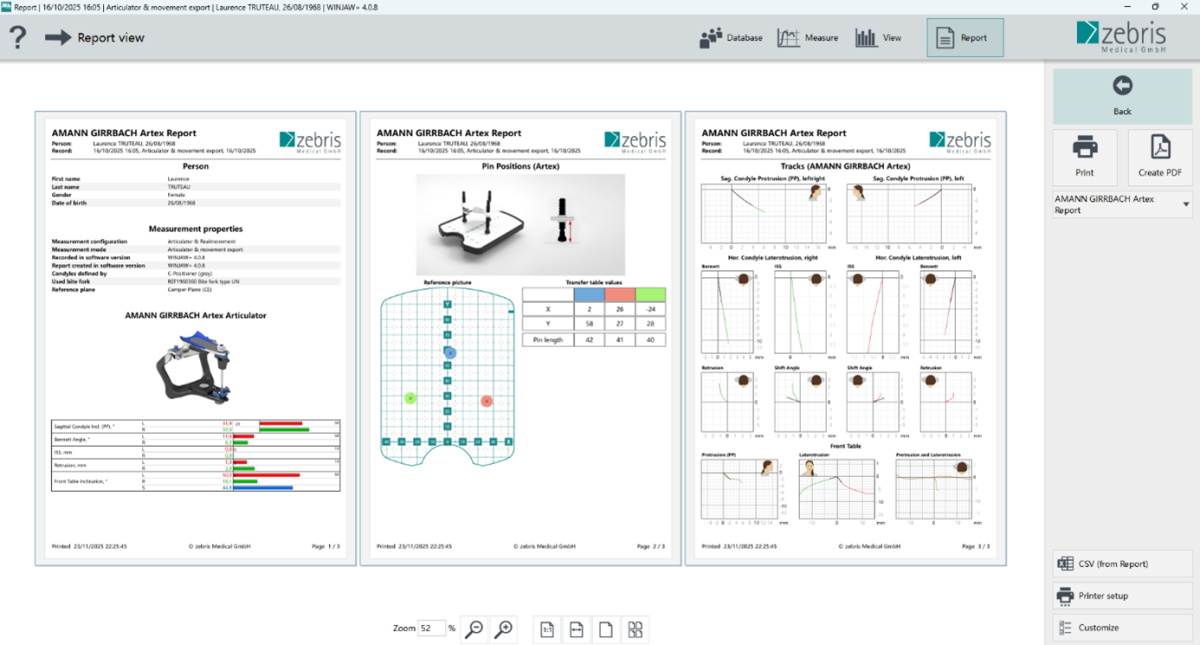The image size is (1200, 645).
Task: Switch to multi-page grid view
Action: (634, 629)
